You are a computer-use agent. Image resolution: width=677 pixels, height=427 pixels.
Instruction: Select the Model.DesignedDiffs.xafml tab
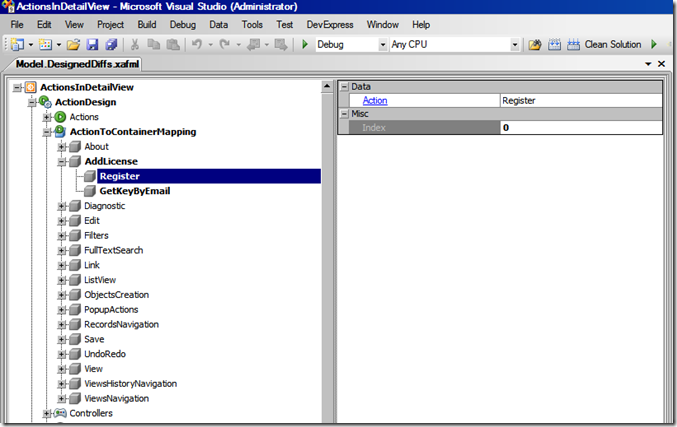click(x=77, y=64)
